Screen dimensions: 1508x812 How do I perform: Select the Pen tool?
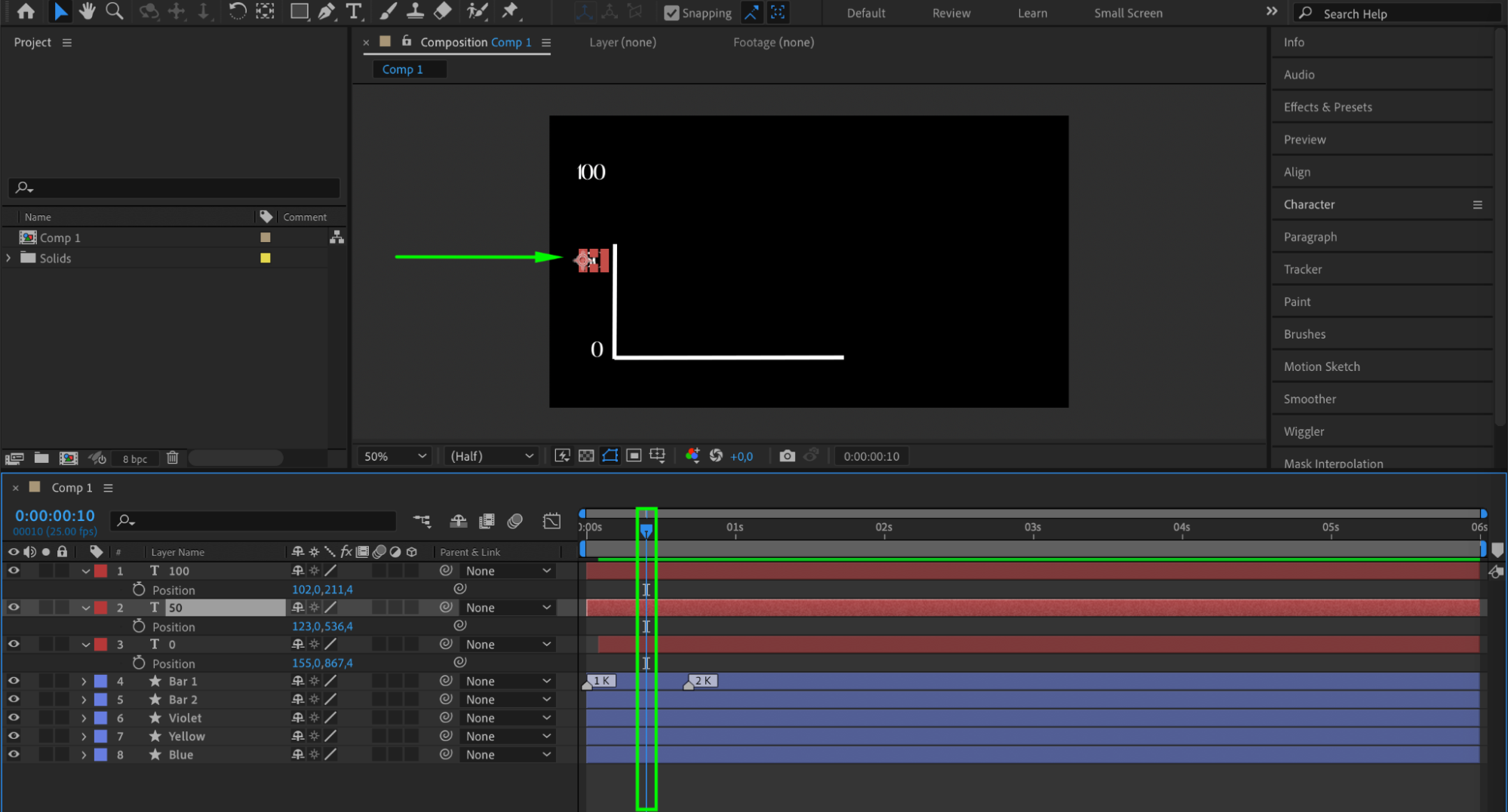click(x=327, y=11)
